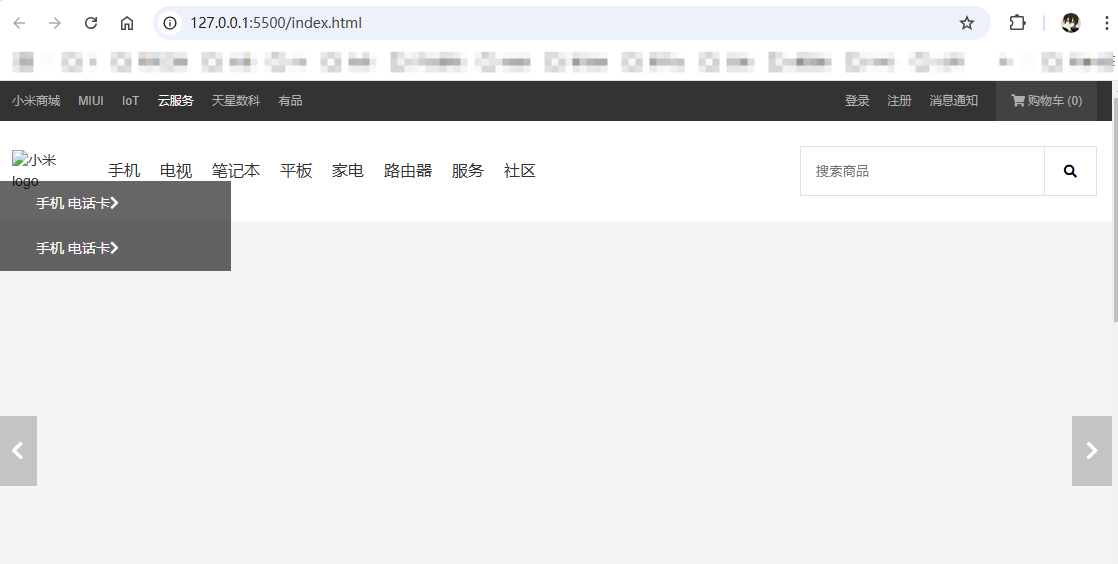The image size is (1118, 564).
Task: Open the 天星数科 top link
Action: [236, 101]
